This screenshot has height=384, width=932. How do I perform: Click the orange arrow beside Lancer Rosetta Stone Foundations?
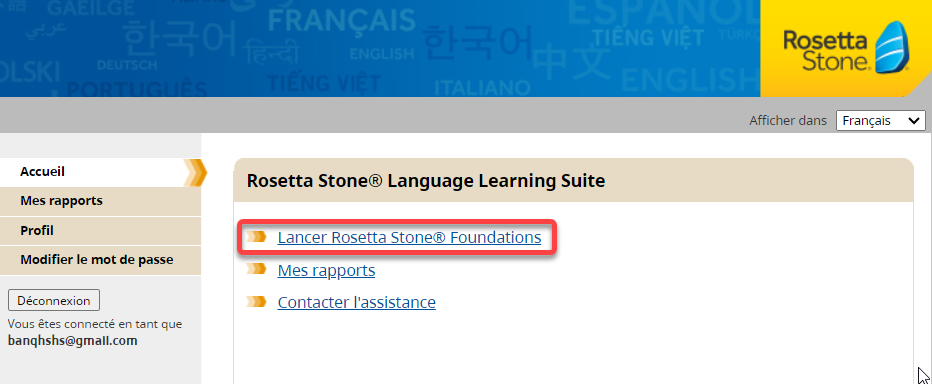click(256, 237)
